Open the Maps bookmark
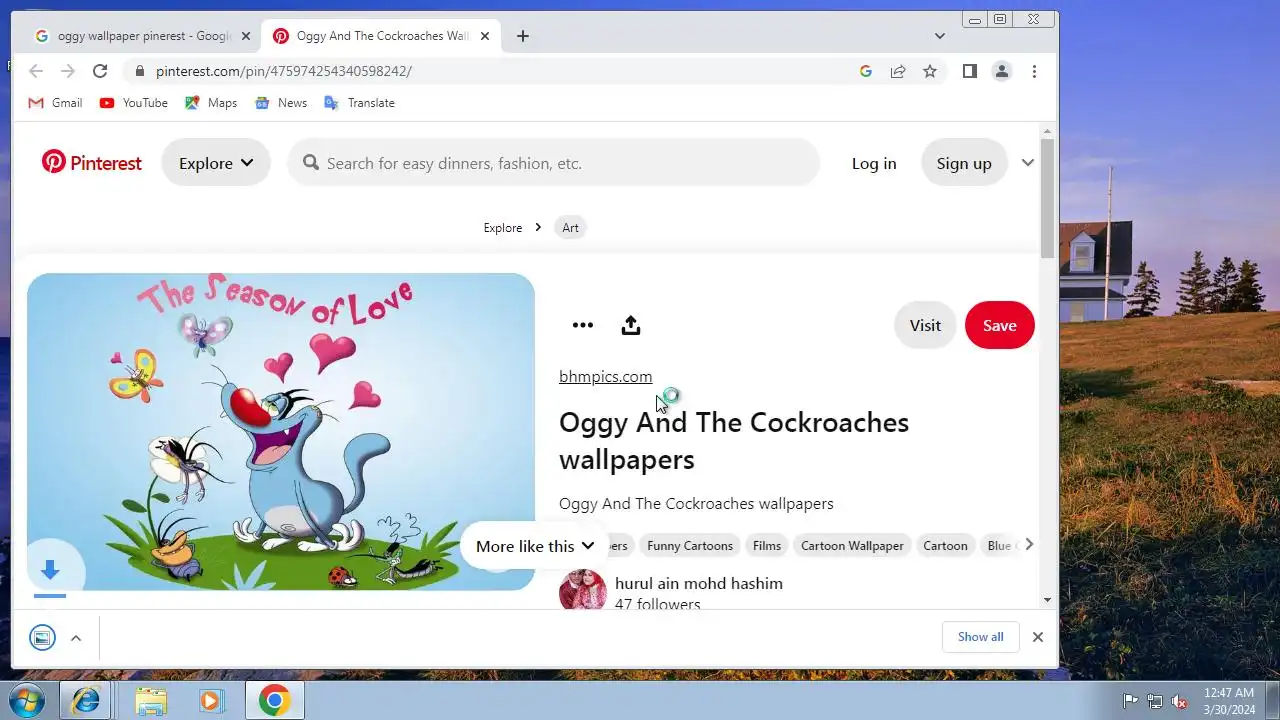Screen dimensions: 1280x720 tap(211, 103)
